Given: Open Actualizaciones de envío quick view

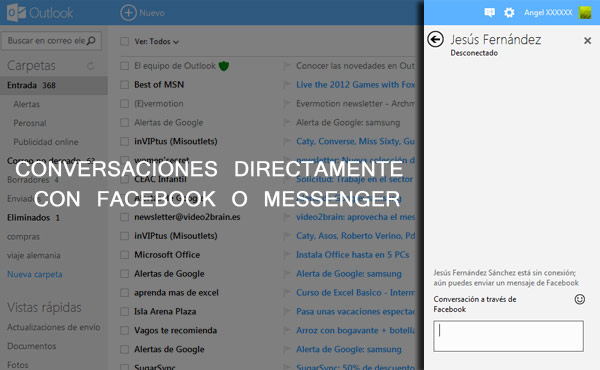Looking at the screenshot, I should coord(54,327).
